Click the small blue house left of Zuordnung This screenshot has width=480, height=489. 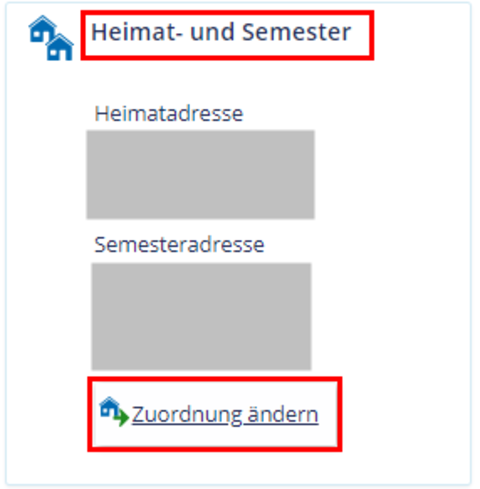coord(109,407)
